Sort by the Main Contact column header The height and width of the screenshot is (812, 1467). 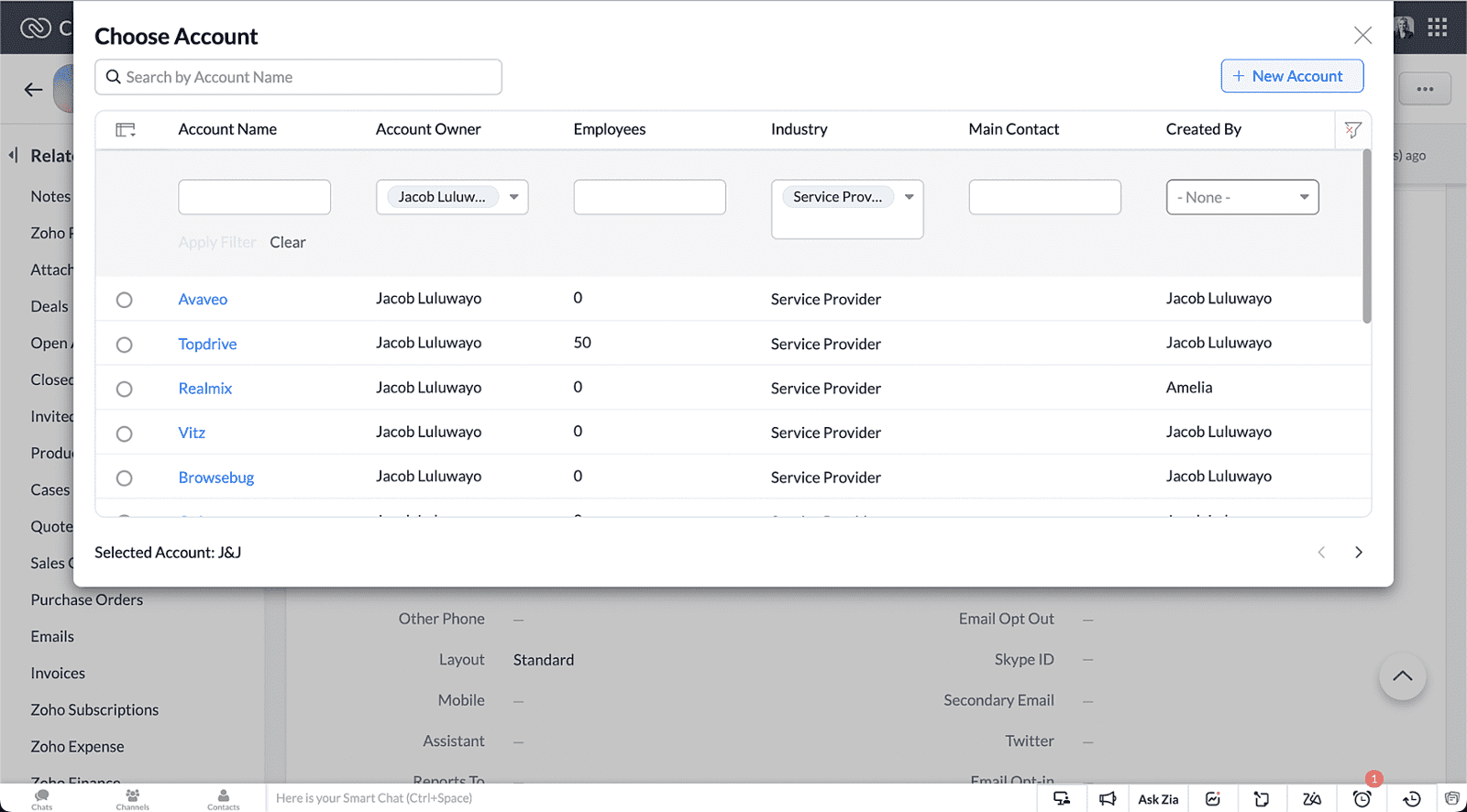(x=1013, y=129)
